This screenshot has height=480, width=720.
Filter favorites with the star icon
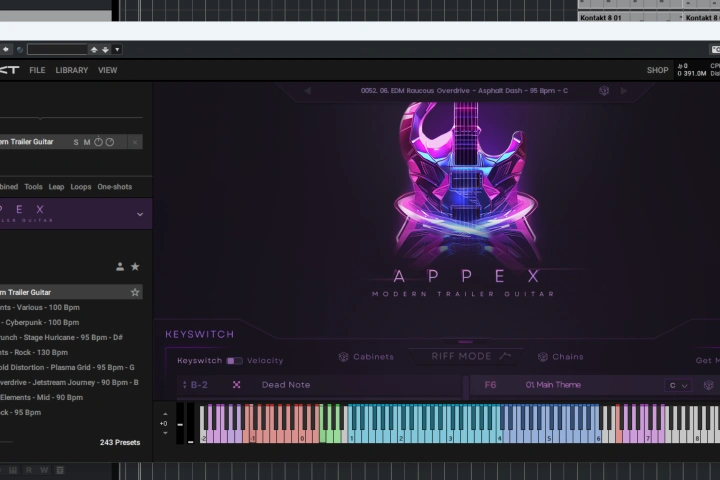tap(135, 266)
